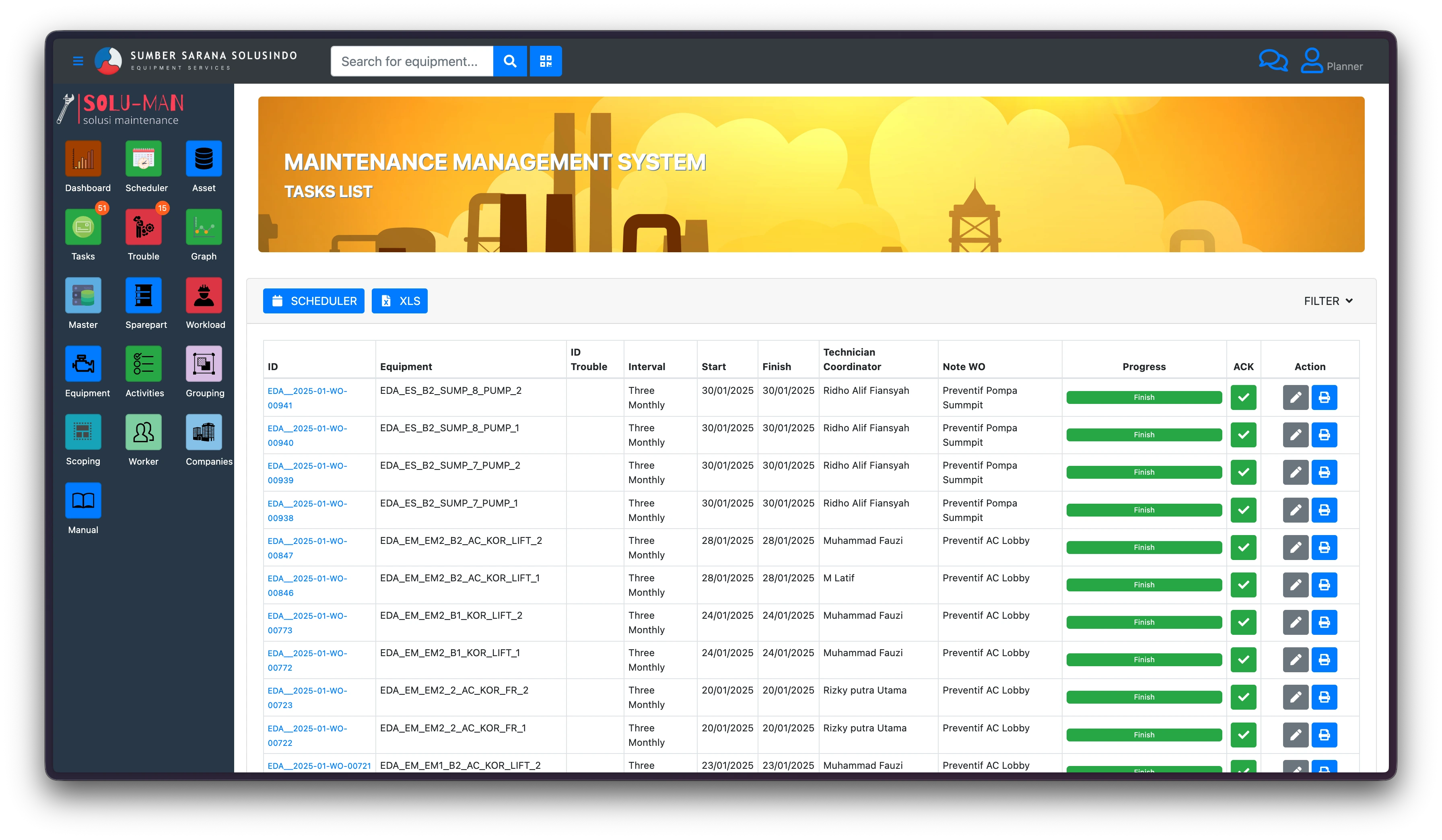Open the Scheduler calendar icon
Image resolution: width=1442 pixels, height=840 pixels.
[x=143, y=159]
